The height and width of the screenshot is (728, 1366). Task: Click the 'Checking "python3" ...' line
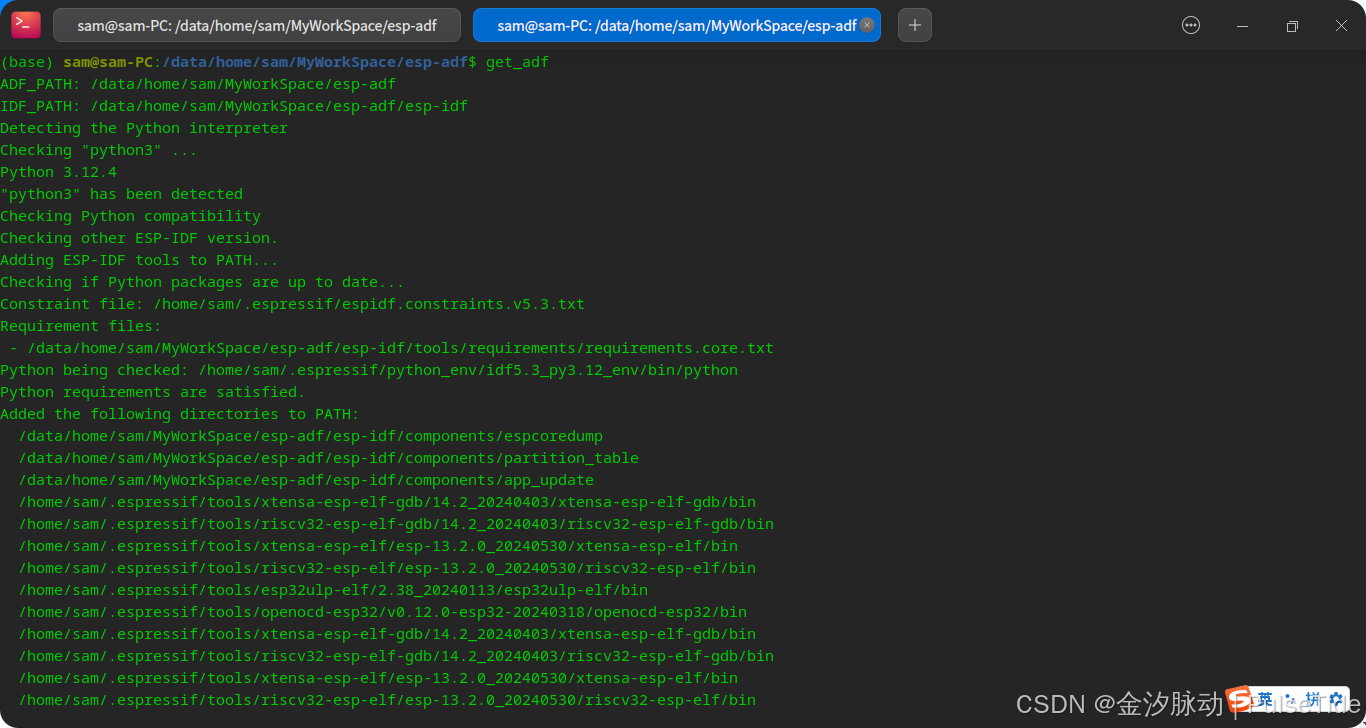coord(99,150)
